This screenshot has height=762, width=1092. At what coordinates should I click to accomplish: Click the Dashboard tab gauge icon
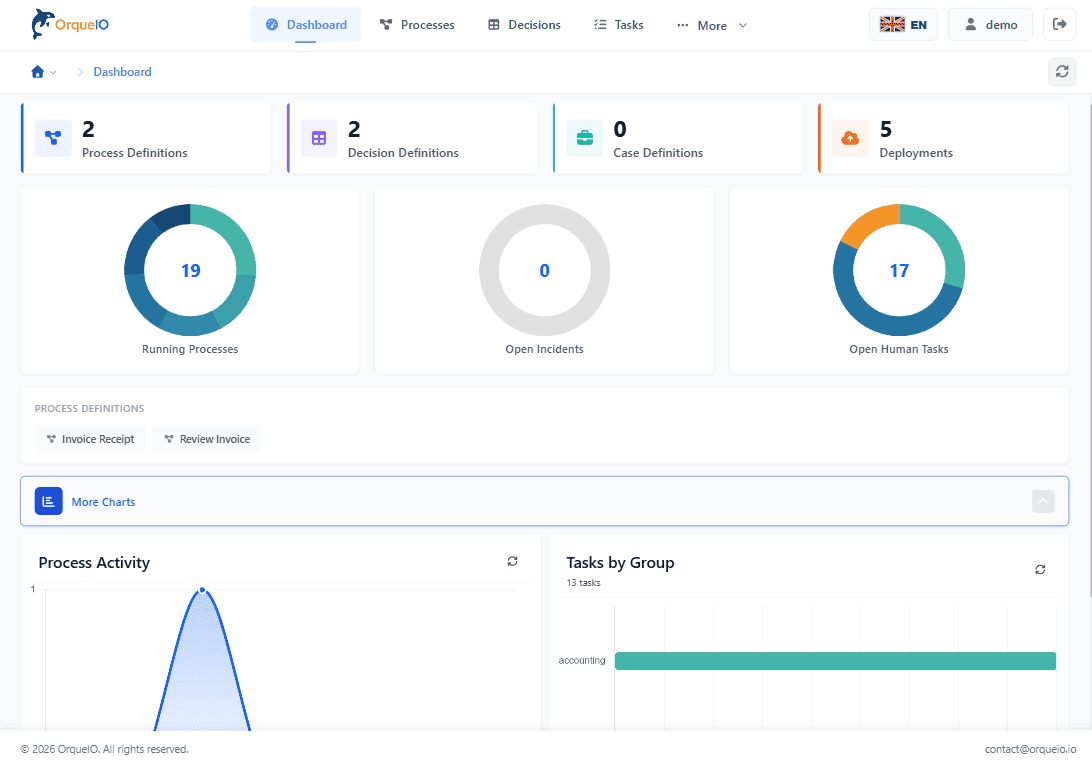(272, 24)
